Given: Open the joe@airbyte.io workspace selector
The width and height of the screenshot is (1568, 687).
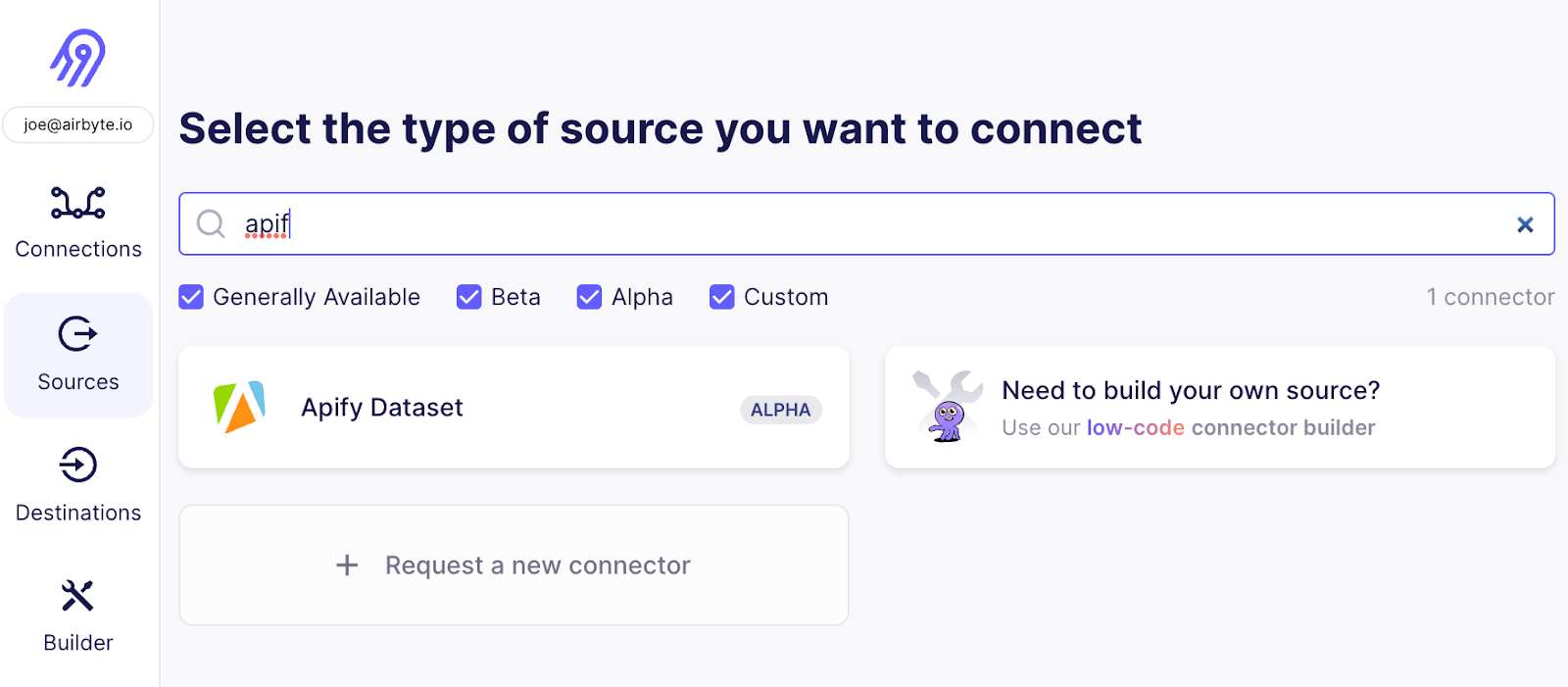Looking at the screenshot, I should click(x=78, y=124).
